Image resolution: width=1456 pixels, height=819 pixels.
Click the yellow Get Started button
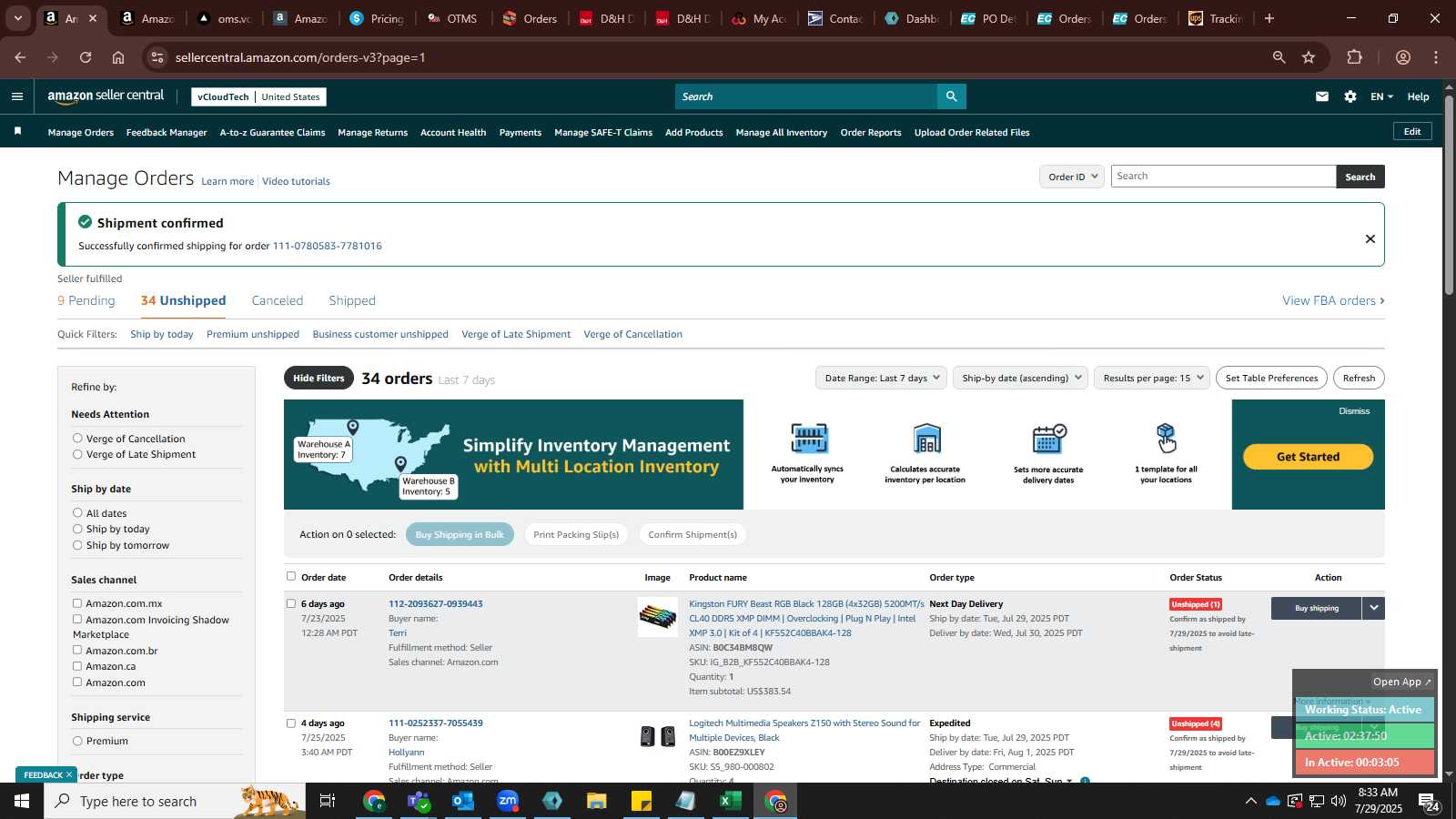click(x=1308, y=457)
